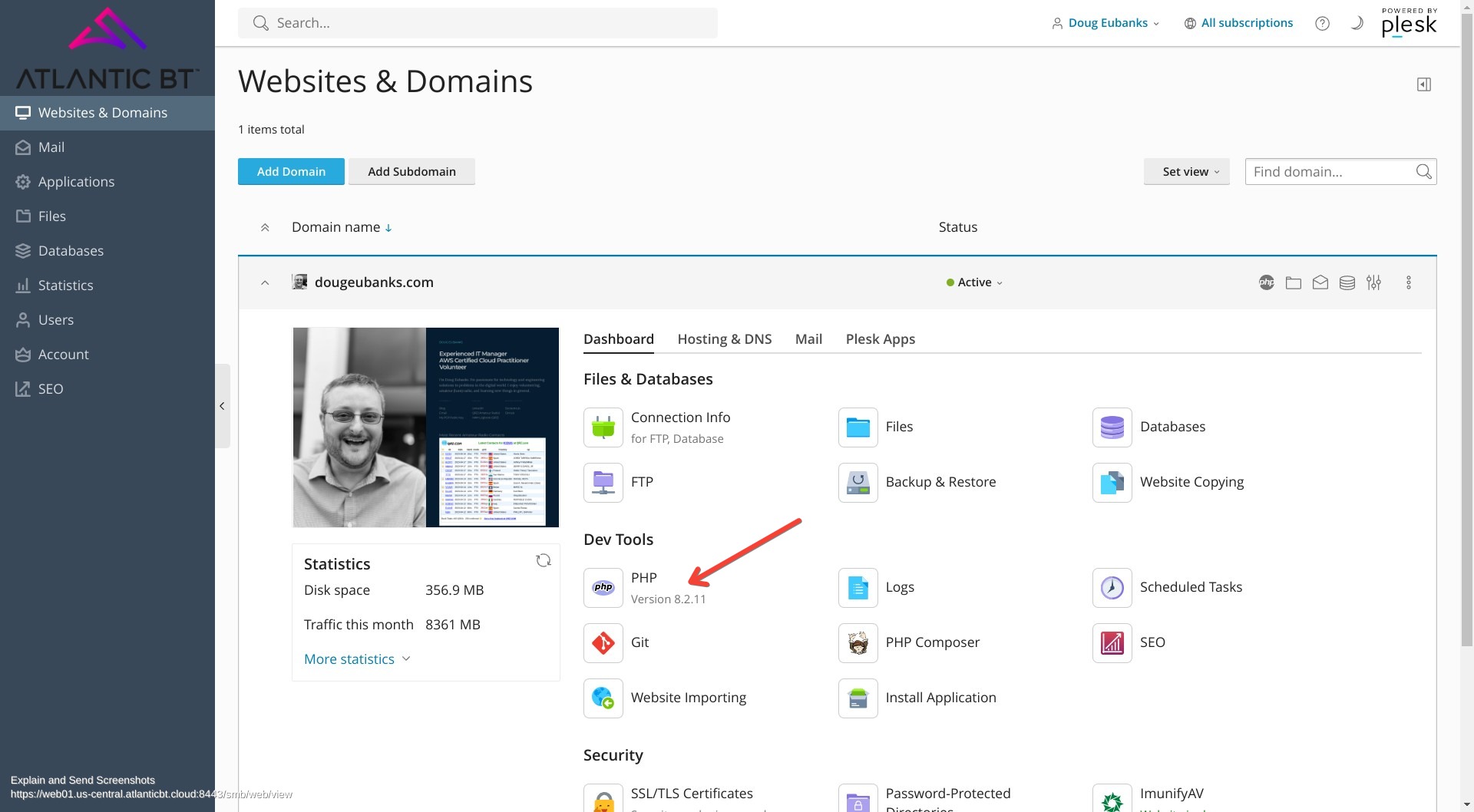
Task: Click the Atlantic BT logo
Action: tap(107, 49)
